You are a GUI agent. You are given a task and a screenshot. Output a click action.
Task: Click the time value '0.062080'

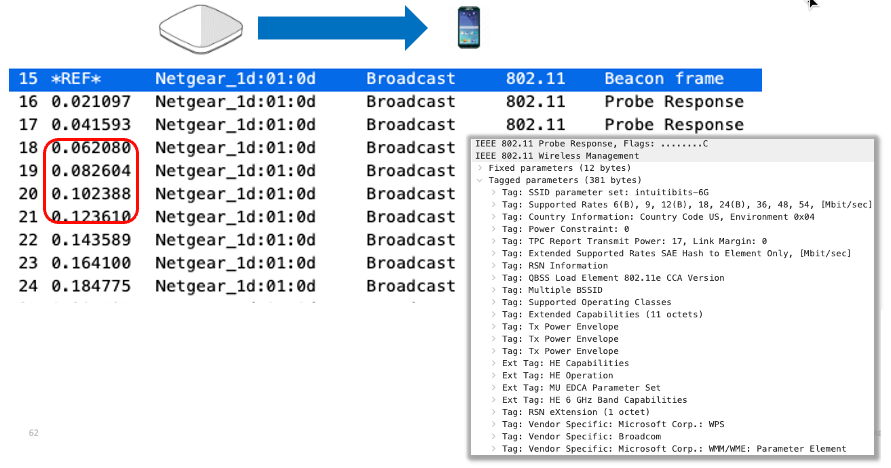[91, 148]
